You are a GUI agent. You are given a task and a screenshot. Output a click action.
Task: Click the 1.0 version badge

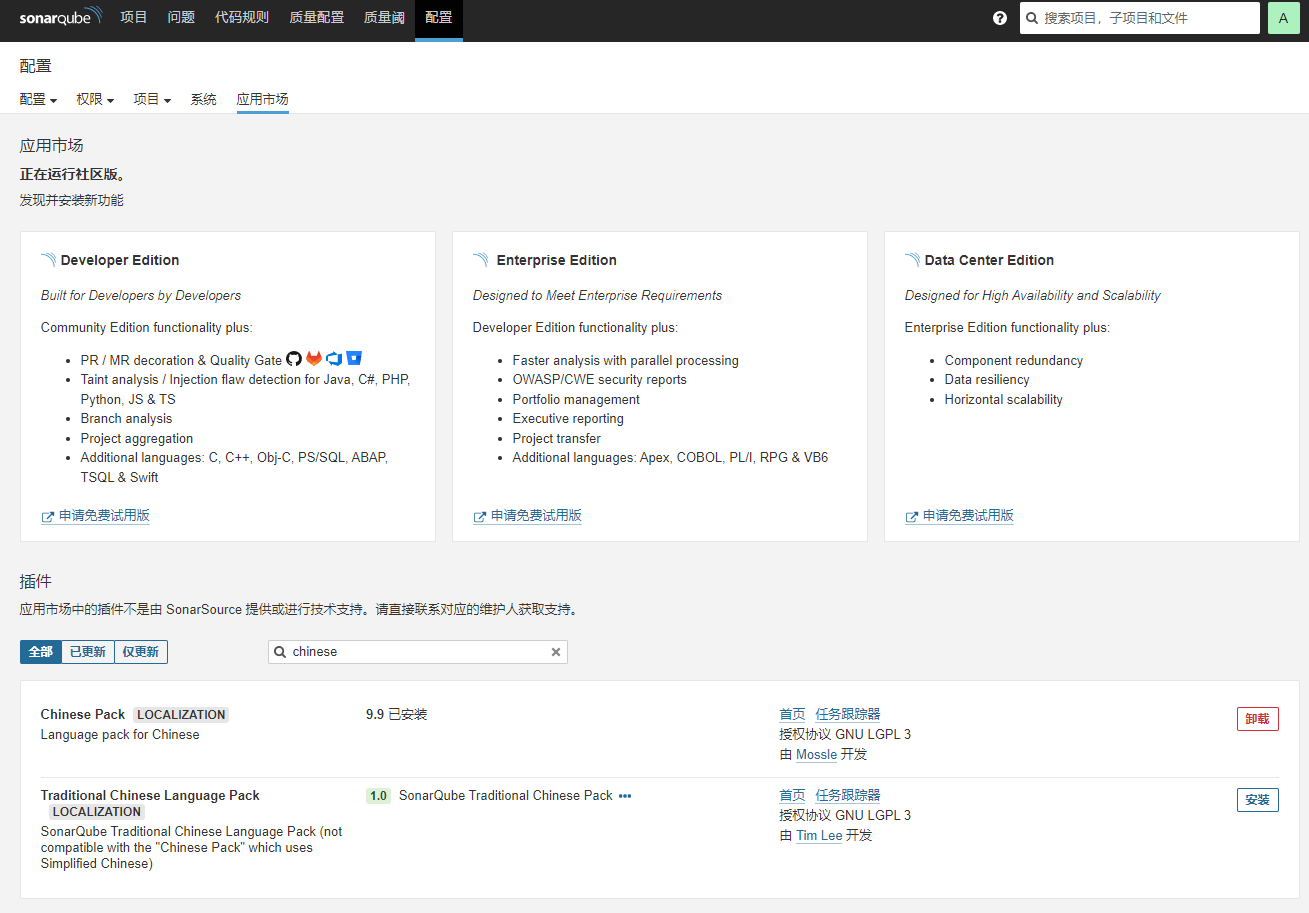tap(378, 796)
